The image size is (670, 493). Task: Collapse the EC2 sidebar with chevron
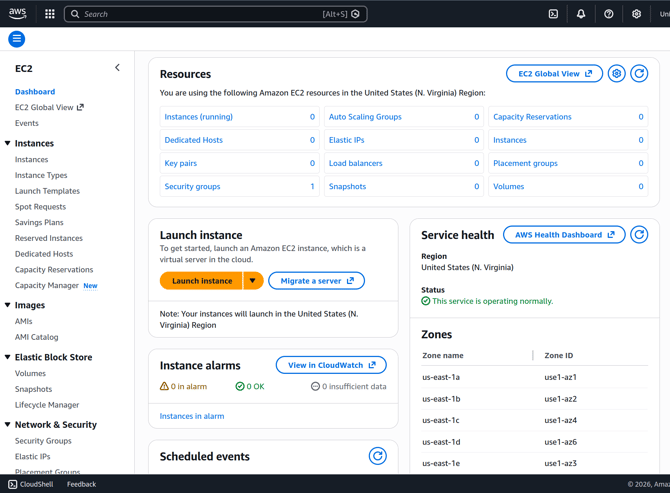(117, 68)
